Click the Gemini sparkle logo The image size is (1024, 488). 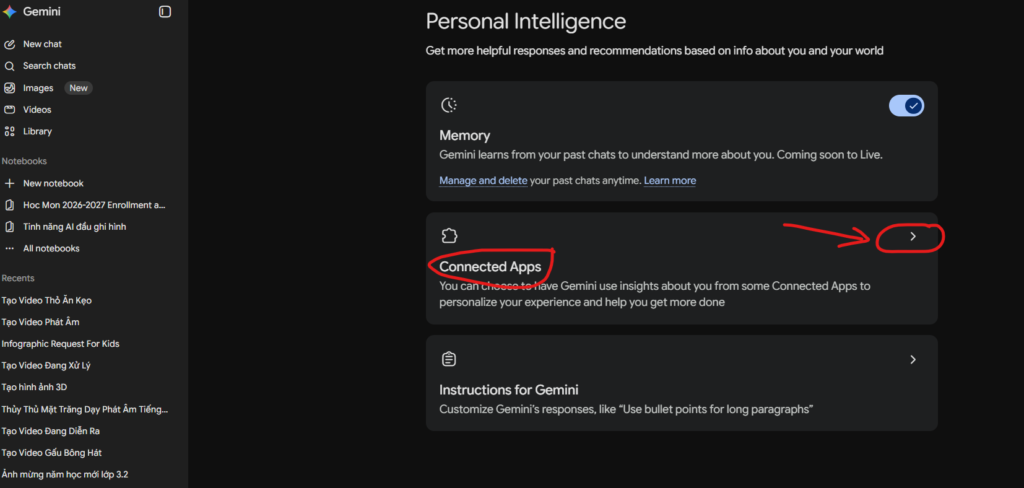click(x=10, y=12)
